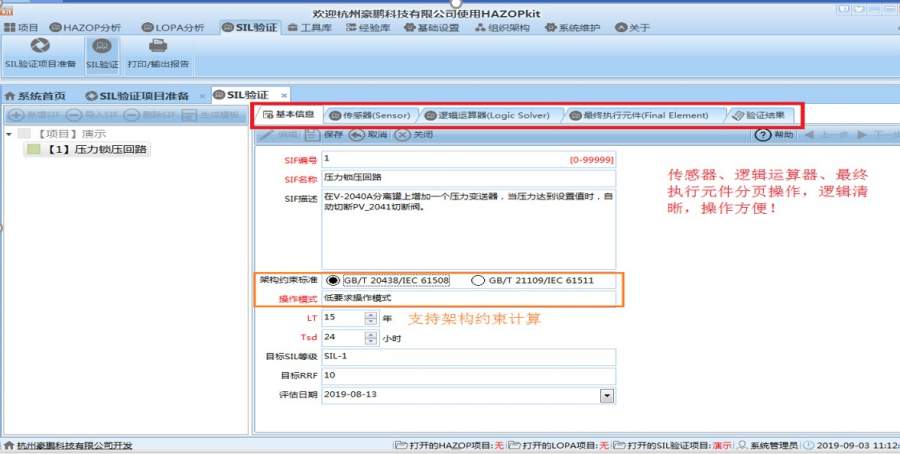Open the 组织架构 menu

(502, 28)
